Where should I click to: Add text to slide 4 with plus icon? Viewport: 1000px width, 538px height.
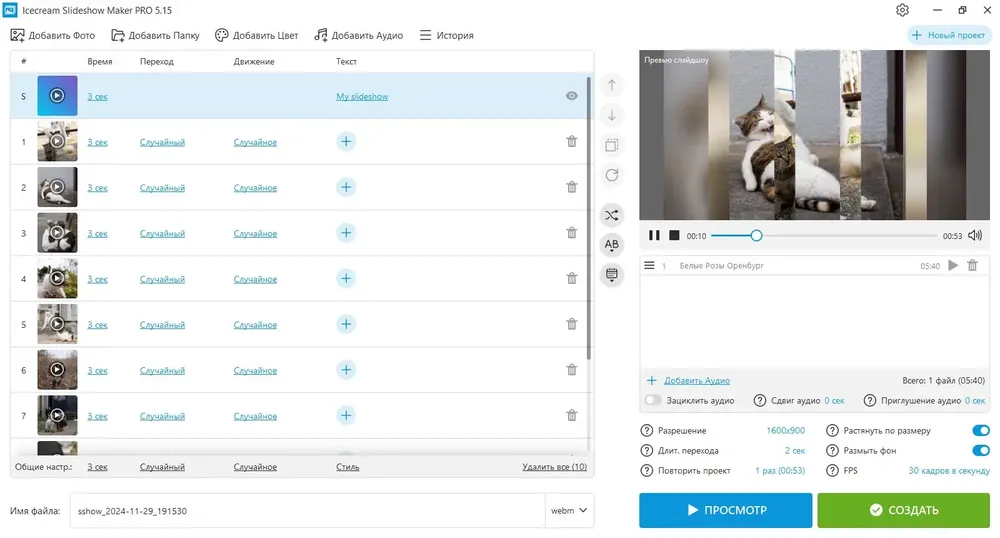click(346, 279)
